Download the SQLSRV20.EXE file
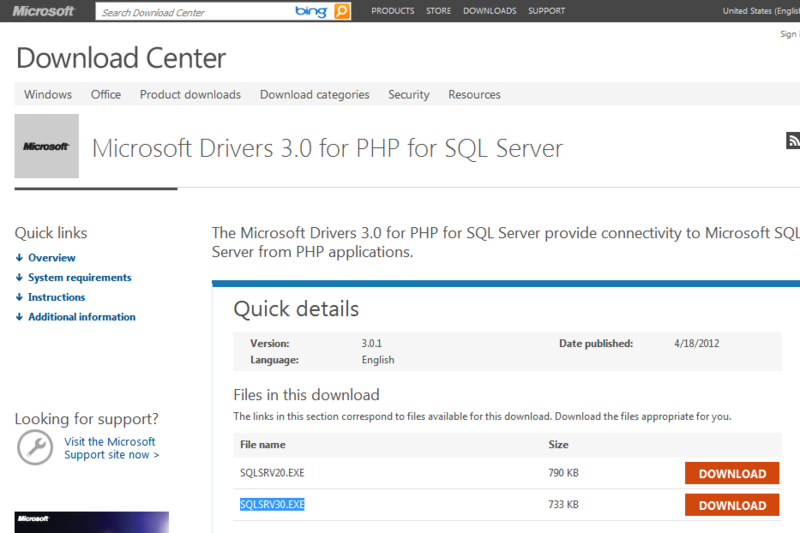This screenshot has height=533, width=800. 732,474
